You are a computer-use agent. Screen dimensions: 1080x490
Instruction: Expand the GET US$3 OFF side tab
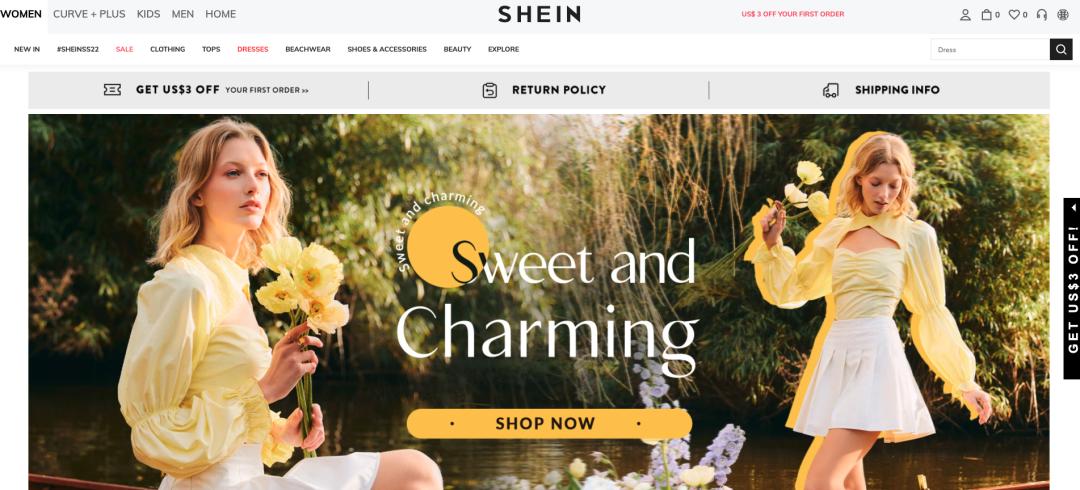point(1072,289)
